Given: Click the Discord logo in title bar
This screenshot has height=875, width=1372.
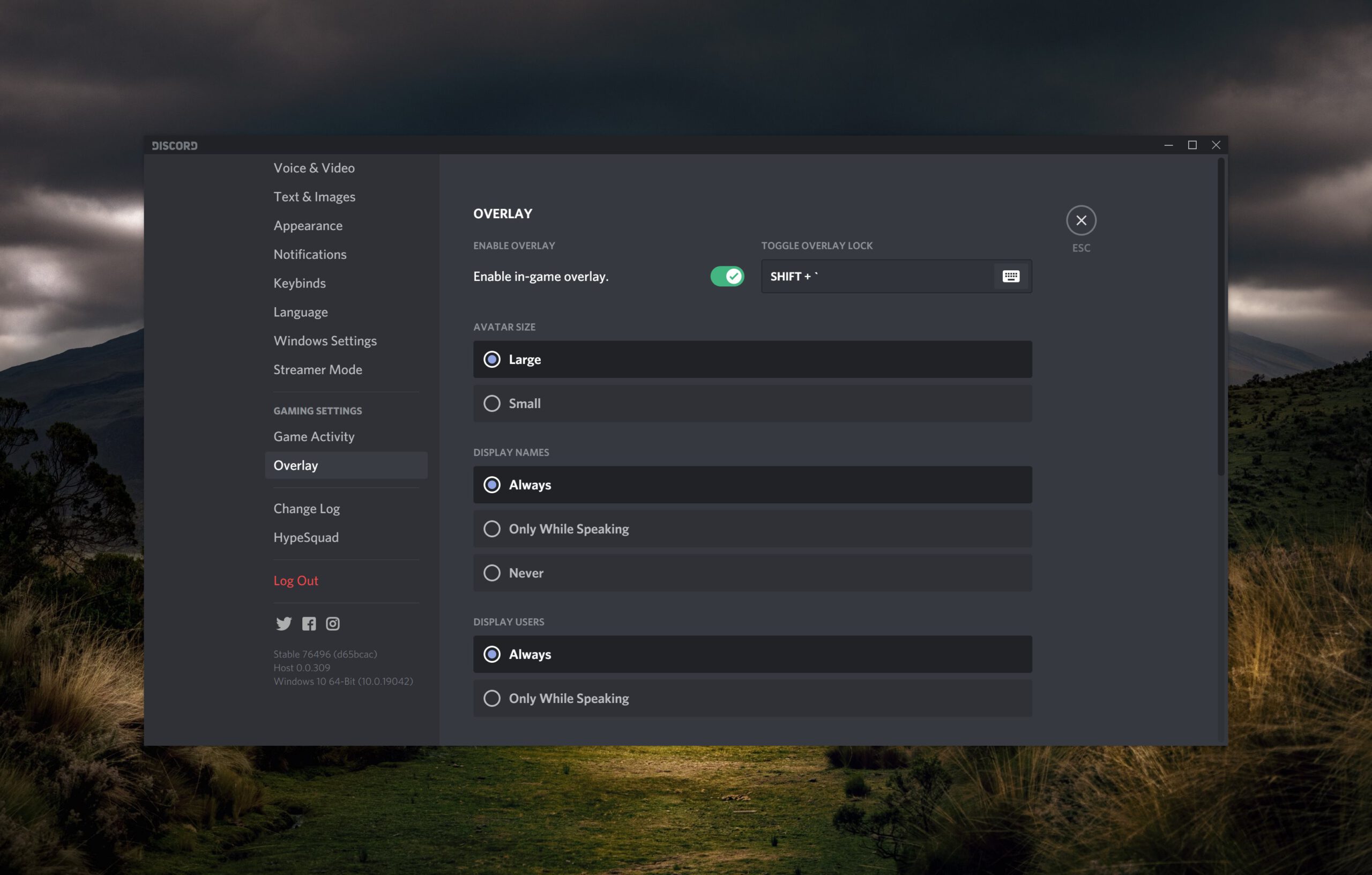Looking at the screenshot, I should [x=175, y=146].
